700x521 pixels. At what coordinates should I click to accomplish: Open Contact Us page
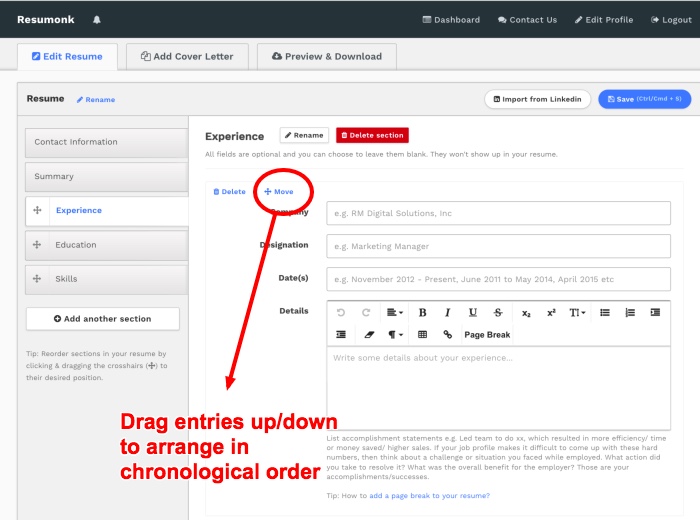[527, 20]
